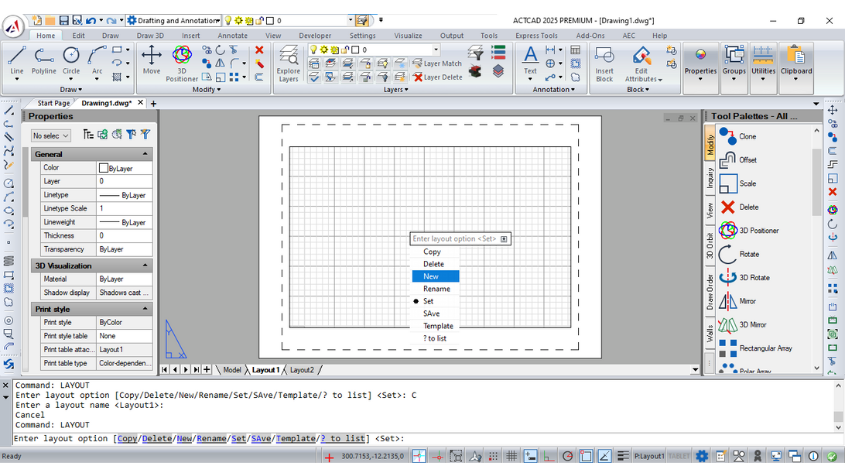
Task: Toggle snap dots in status bar
Action: tap(493, 456)
